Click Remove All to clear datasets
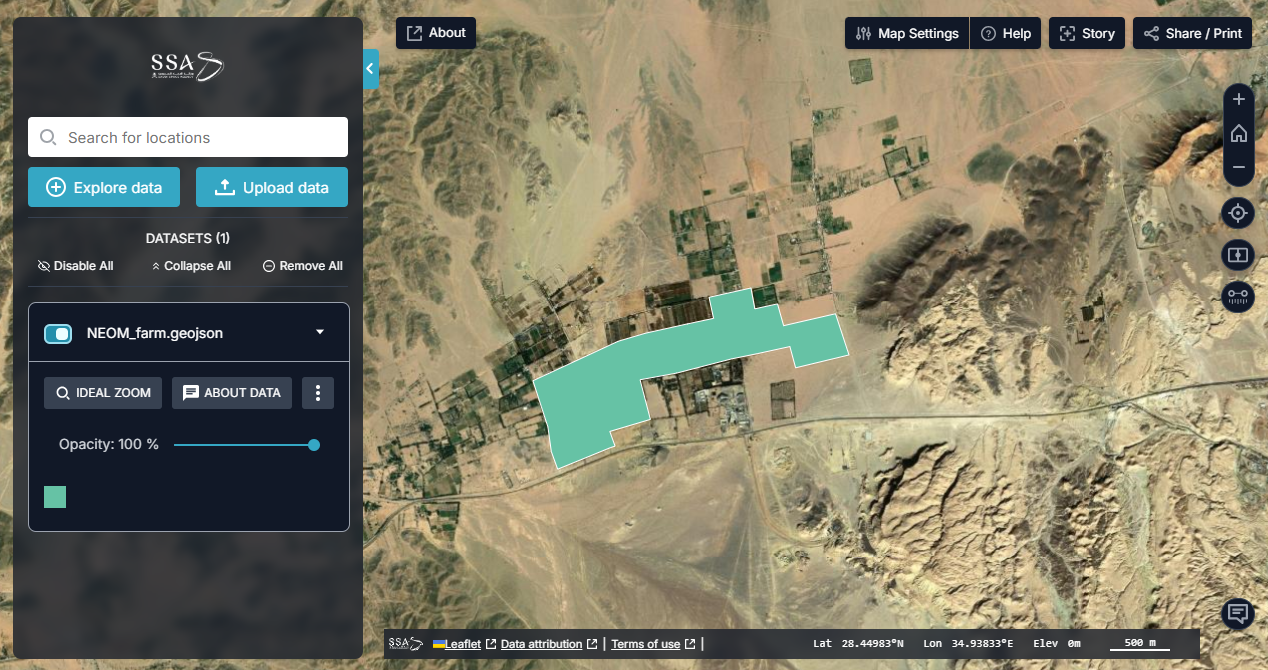 tap(302, 265)
